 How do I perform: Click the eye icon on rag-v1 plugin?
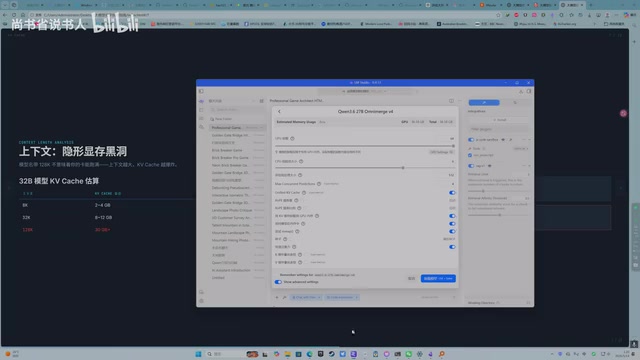coord(489,166)
